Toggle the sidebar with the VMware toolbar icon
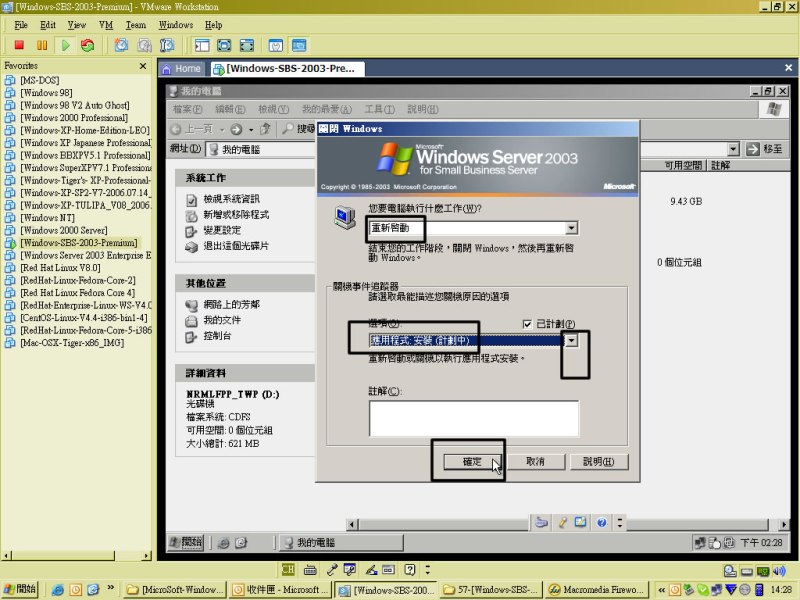Image resolution: width=800 pixels, height=600 pixels. (x=202, y=45)
